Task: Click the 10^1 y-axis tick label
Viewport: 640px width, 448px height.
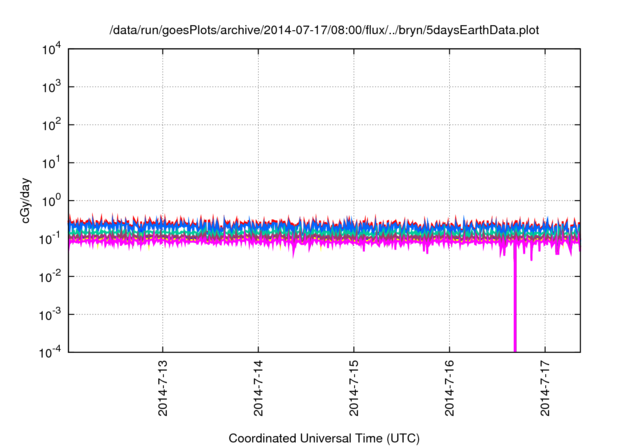Action: point(51,163)
